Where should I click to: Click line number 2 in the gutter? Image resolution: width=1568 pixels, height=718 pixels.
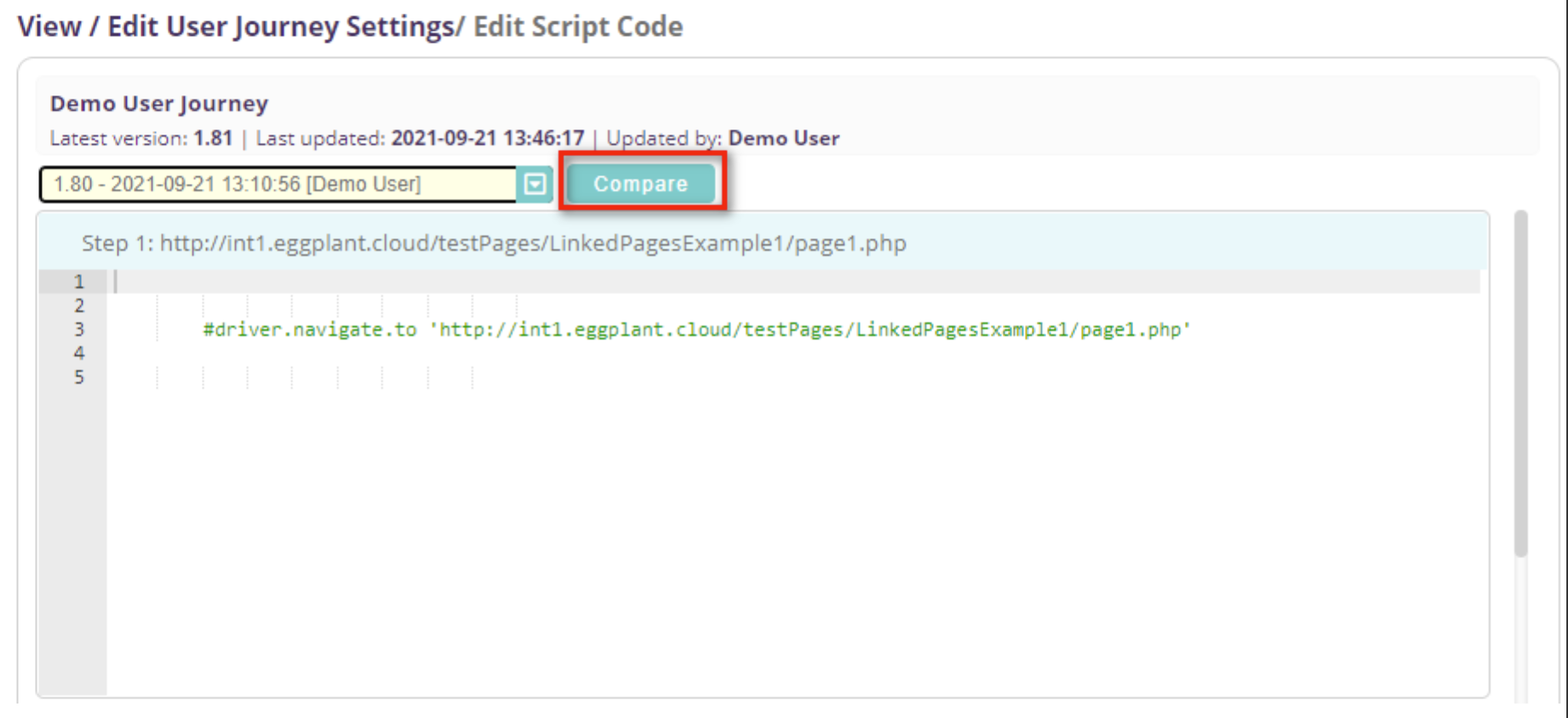coord(79,305)
